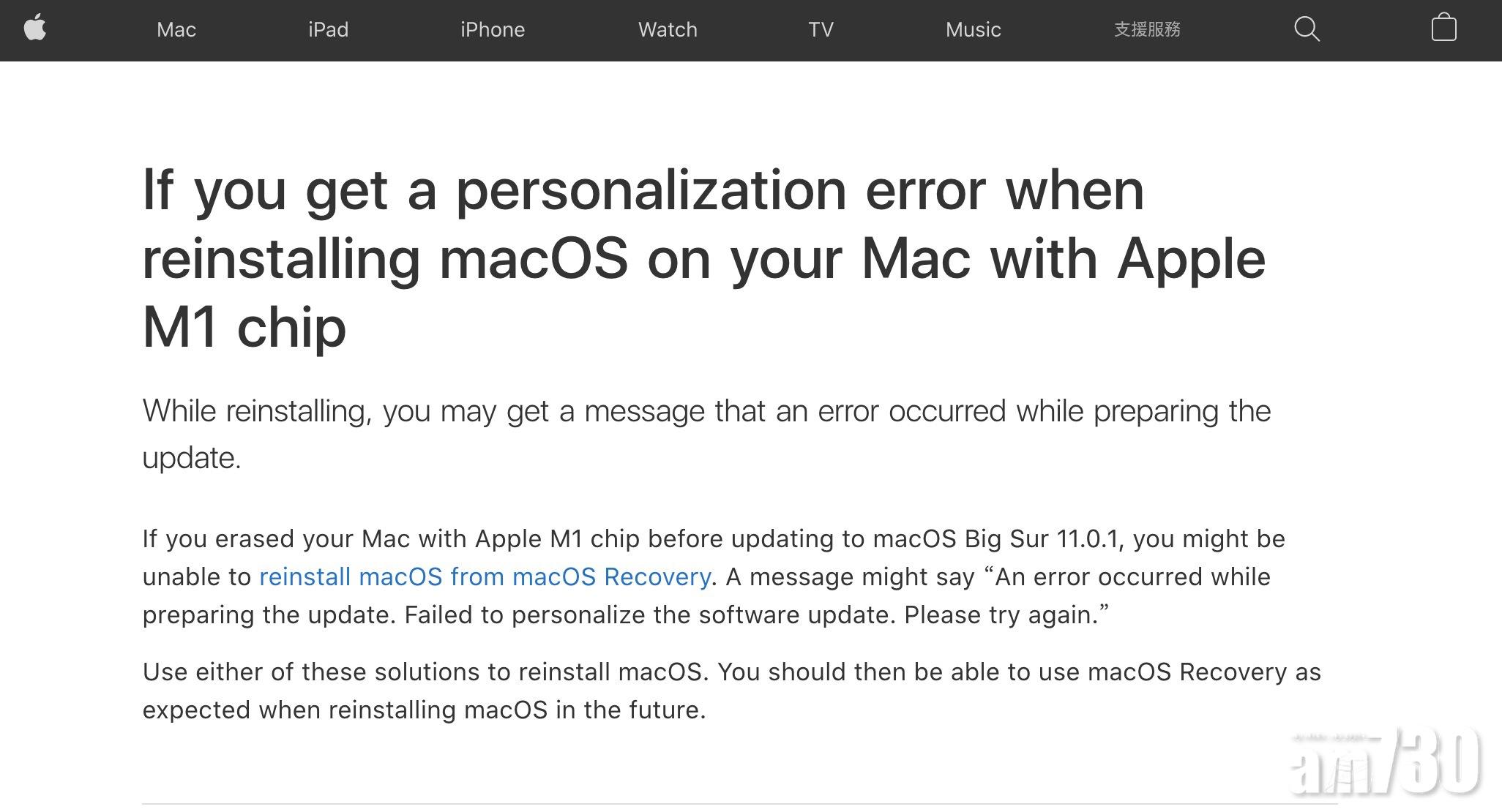Open the shopping bag icon
Image resolution: width=1502 pixels, height=812 pixels.
(1443, 29)
